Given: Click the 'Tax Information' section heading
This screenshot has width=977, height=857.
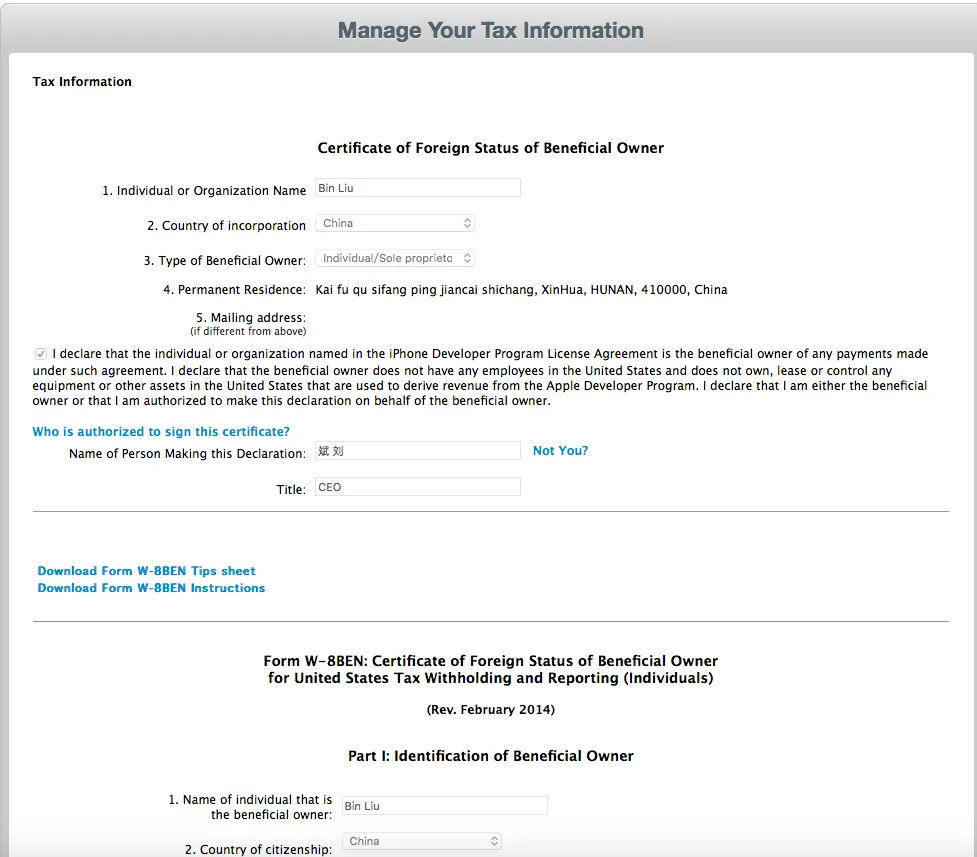Looking at the screenshot, I should [82, 82].
